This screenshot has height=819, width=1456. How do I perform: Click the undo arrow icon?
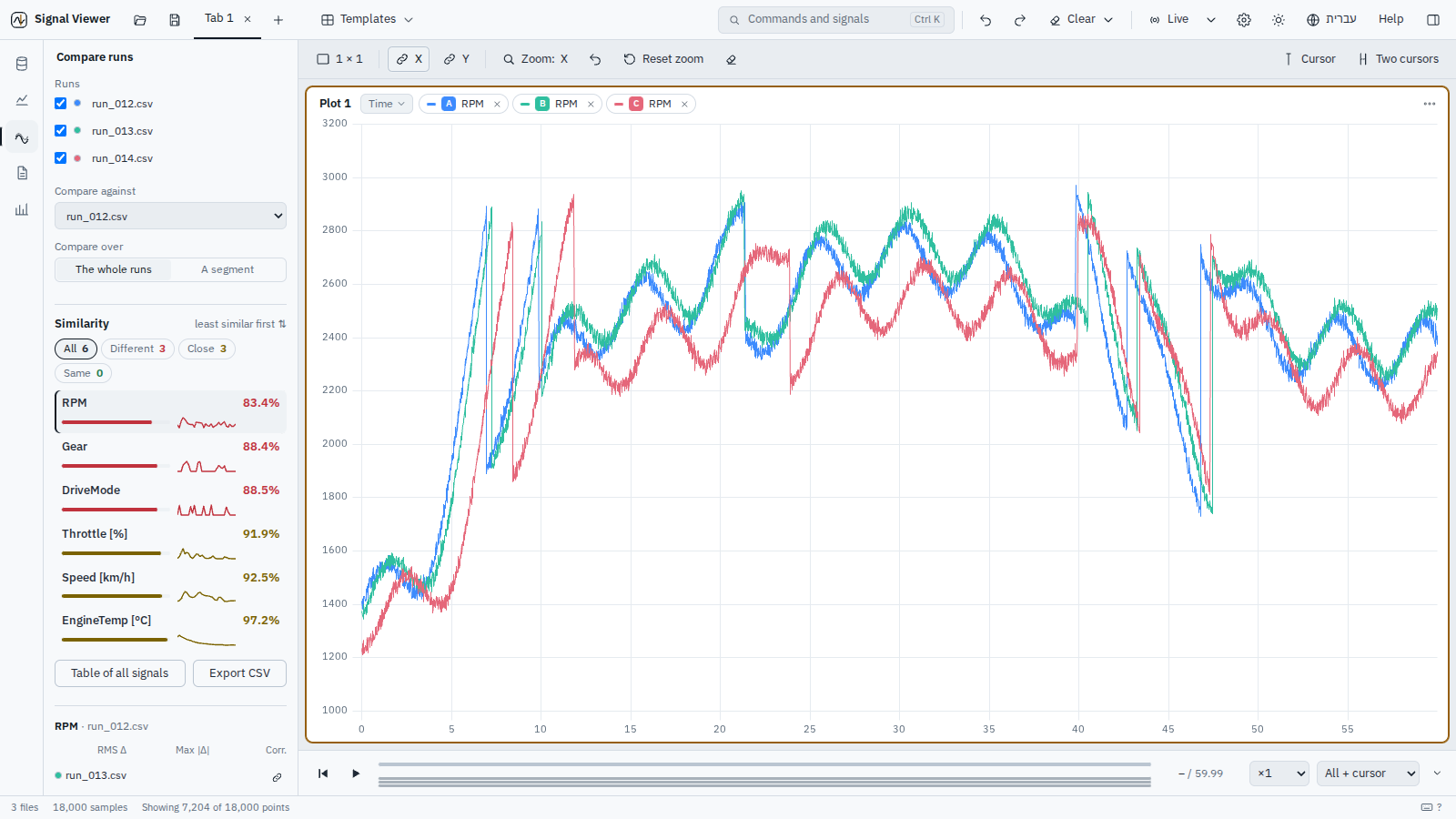[986, 19]
